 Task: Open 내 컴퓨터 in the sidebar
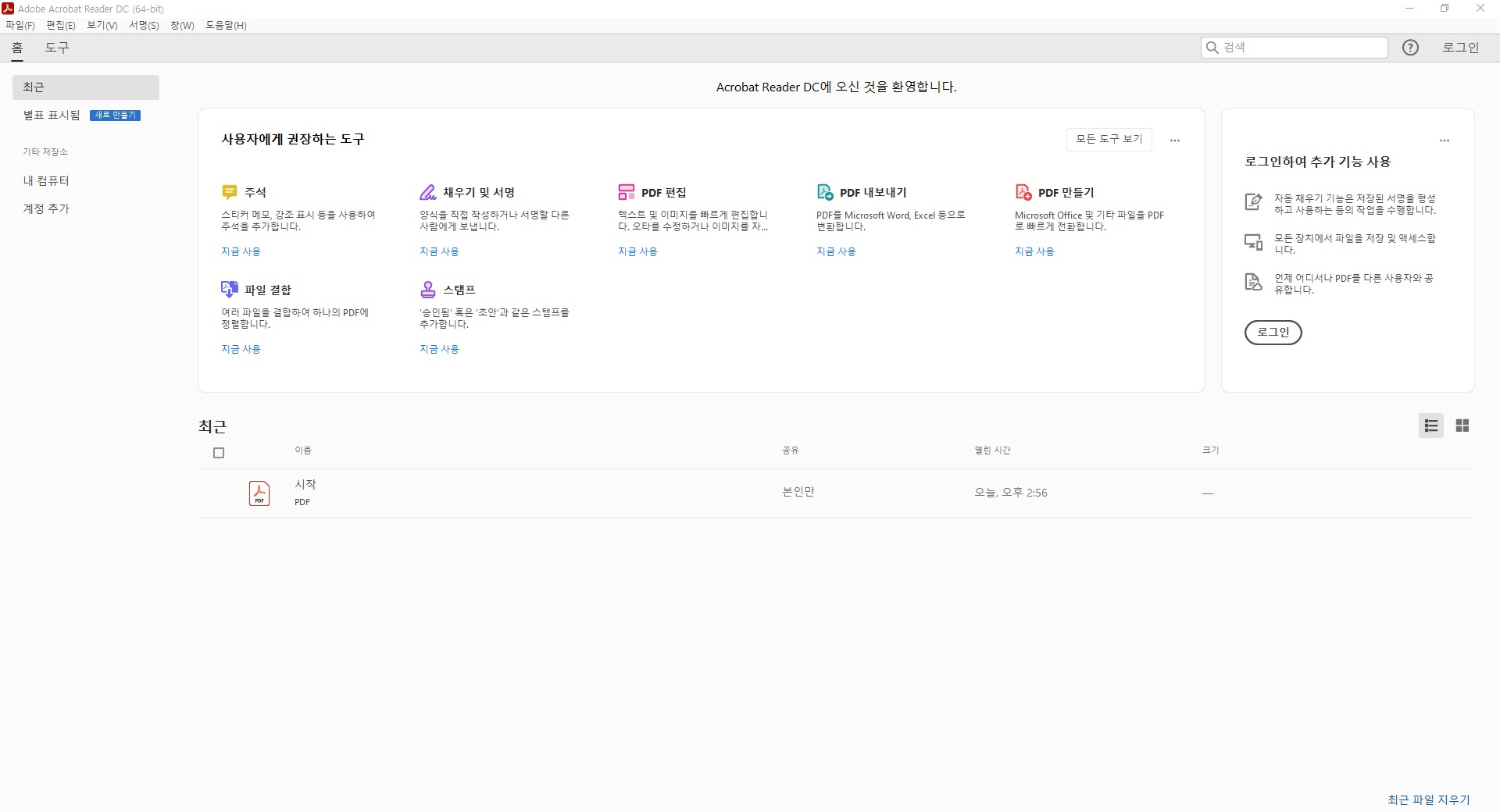click(x=46, y=180)
